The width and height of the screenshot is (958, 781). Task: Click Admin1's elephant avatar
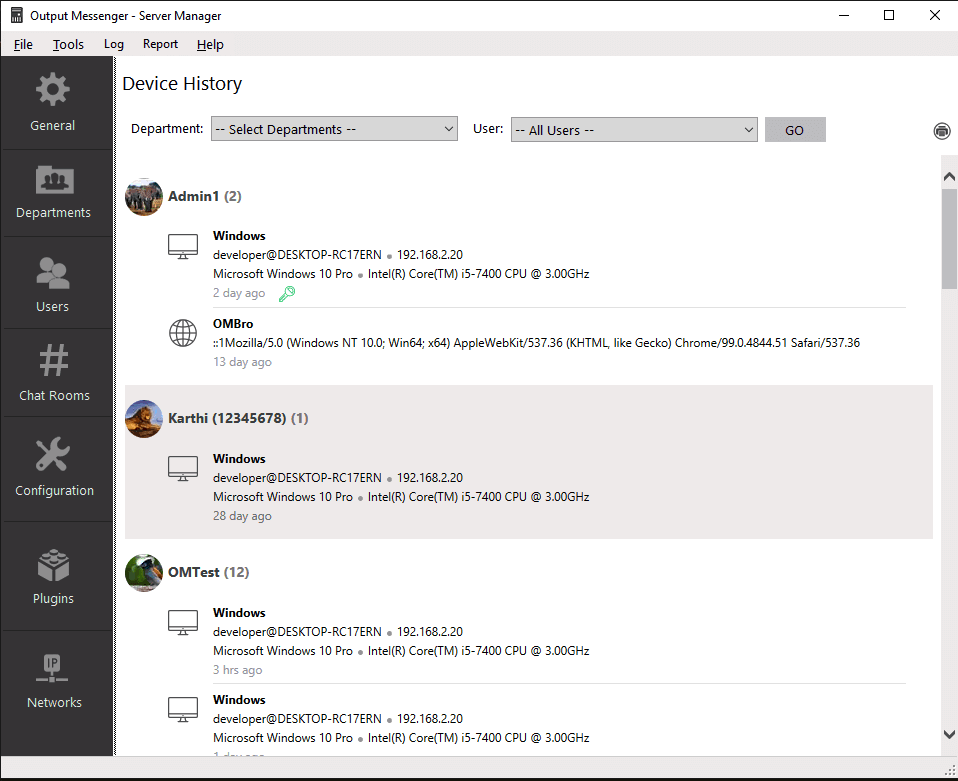pyautogui.click(x=144, y=197)
